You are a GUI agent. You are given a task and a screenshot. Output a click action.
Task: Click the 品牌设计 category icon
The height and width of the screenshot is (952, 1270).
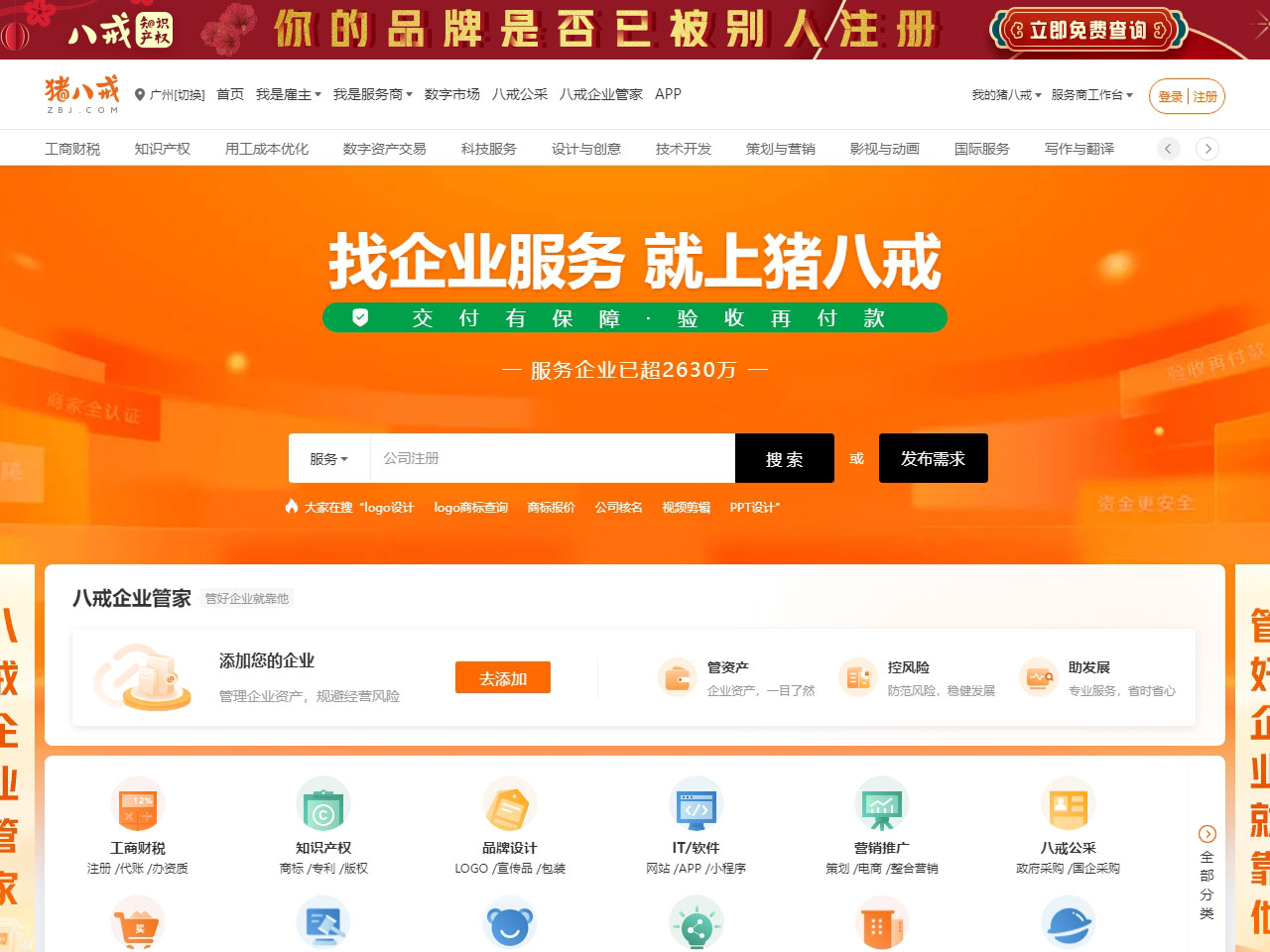(510, 804)
